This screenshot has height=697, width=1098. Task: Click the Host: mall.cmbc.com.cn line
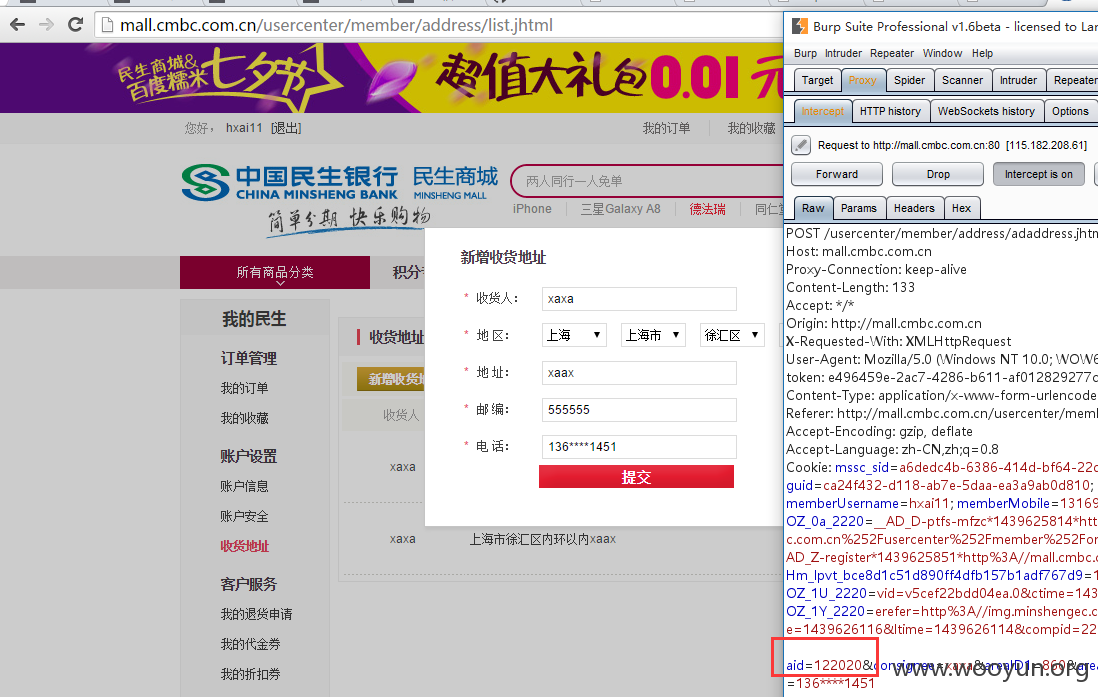point(859,251)
